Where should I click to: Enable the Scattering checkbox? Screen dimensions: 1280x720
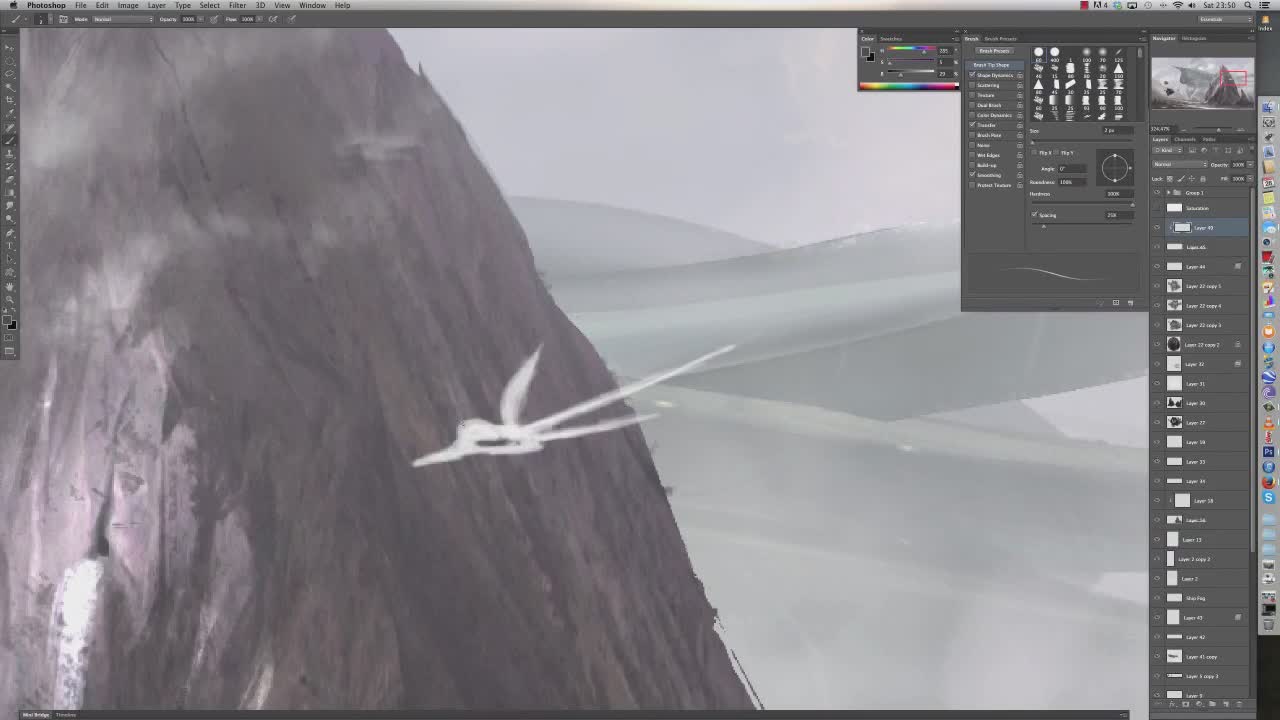tap(972, 85)
